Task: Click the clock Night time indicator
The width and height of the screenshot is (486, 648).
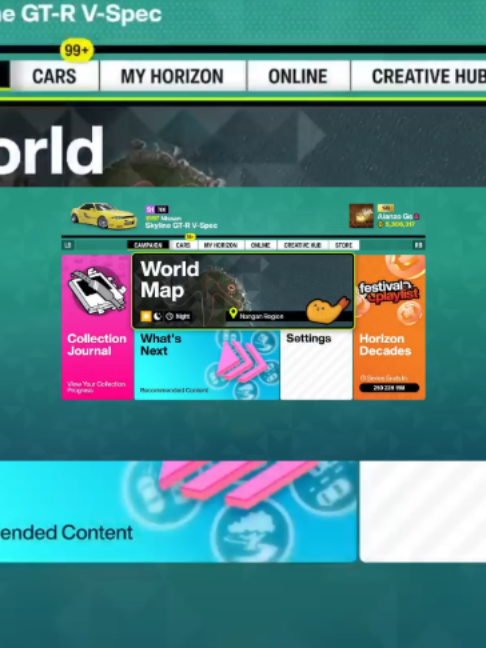Action: tap(178, 317)
